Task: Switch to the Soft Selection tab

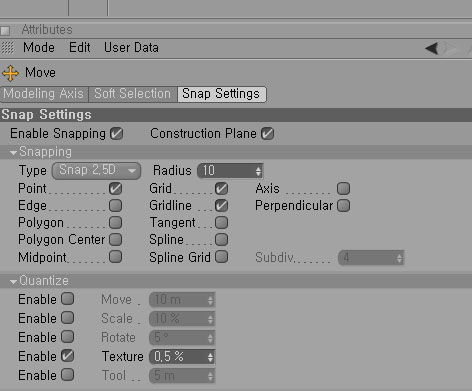Action: pyautogui.click(x=133, y=94)
